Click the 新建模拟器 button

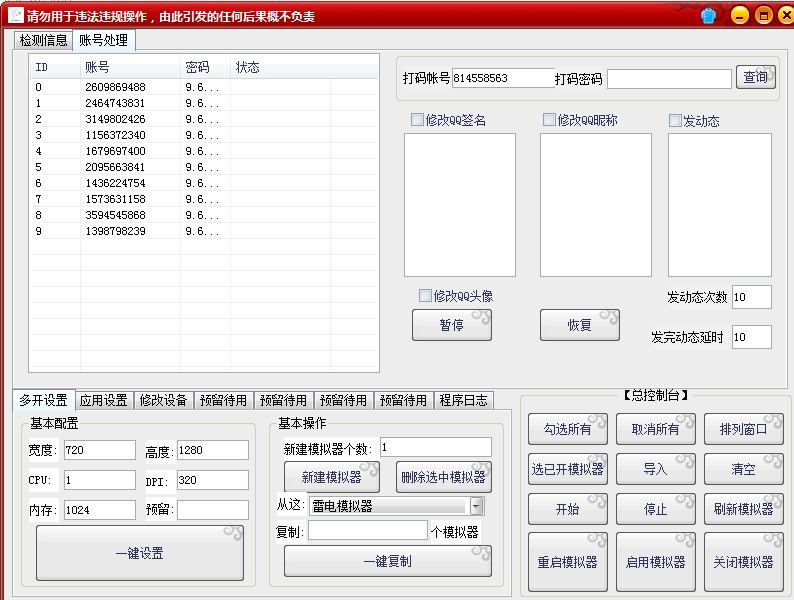click(332, 477)
